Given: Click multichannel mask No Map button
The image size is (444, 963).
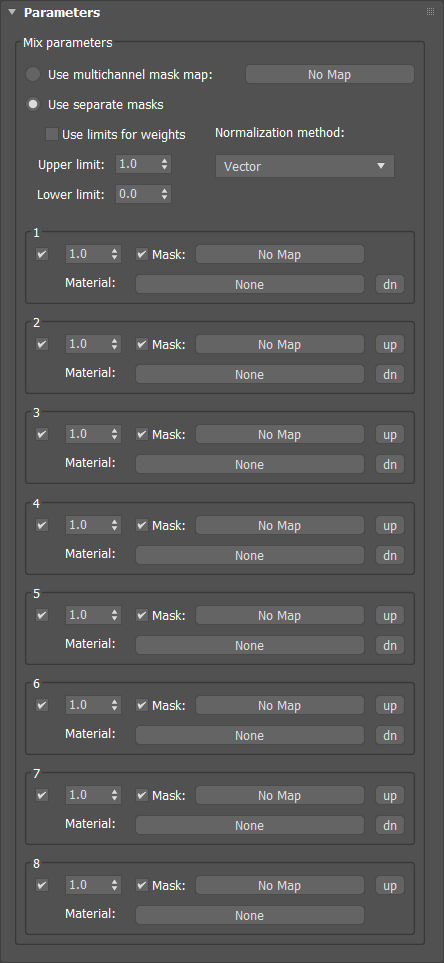Looking at the screenshot, I should pyautogui.click(x=330, y=75).
